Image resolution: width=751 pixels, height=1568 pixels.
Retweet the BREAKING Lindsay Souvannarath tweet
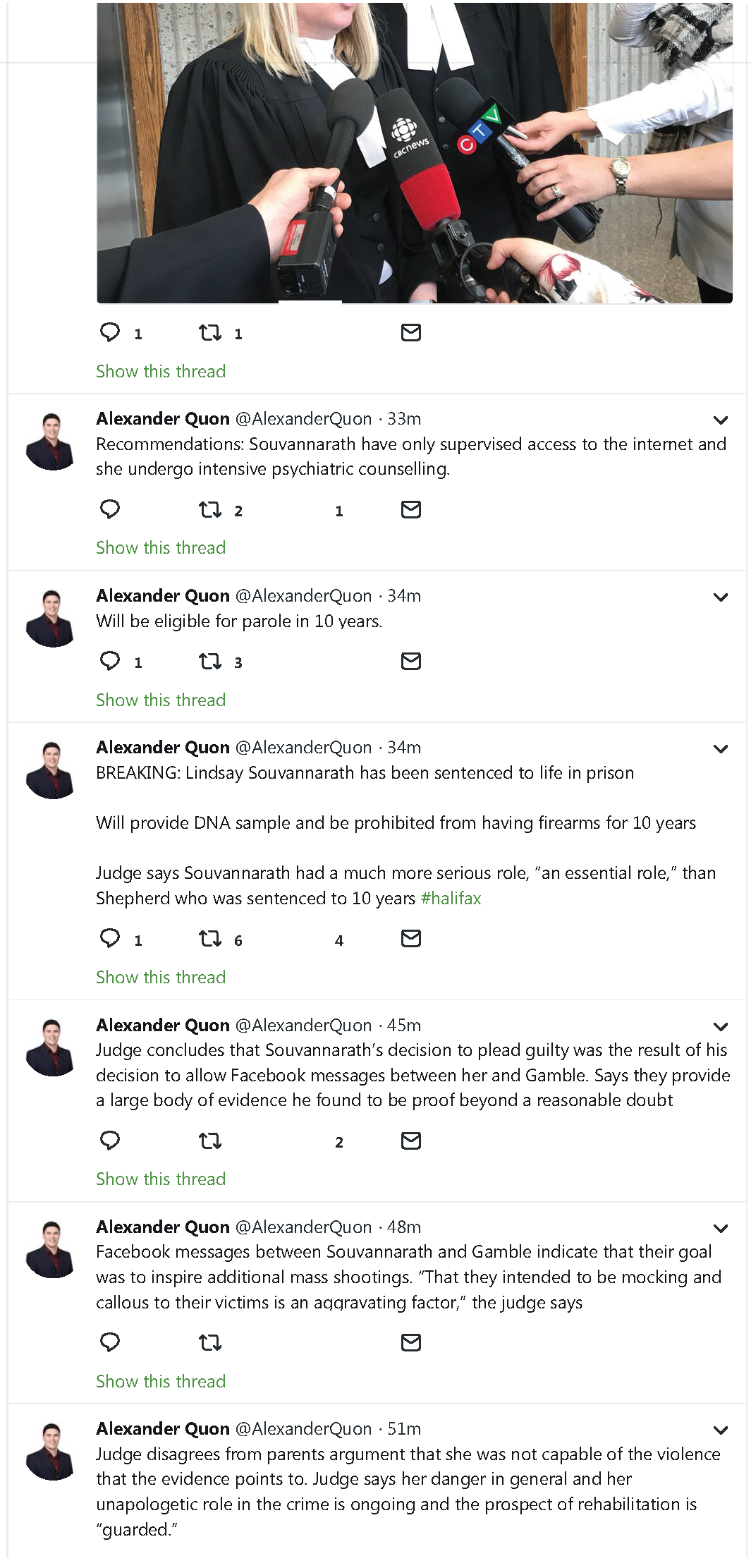click(x=210, y=939)
